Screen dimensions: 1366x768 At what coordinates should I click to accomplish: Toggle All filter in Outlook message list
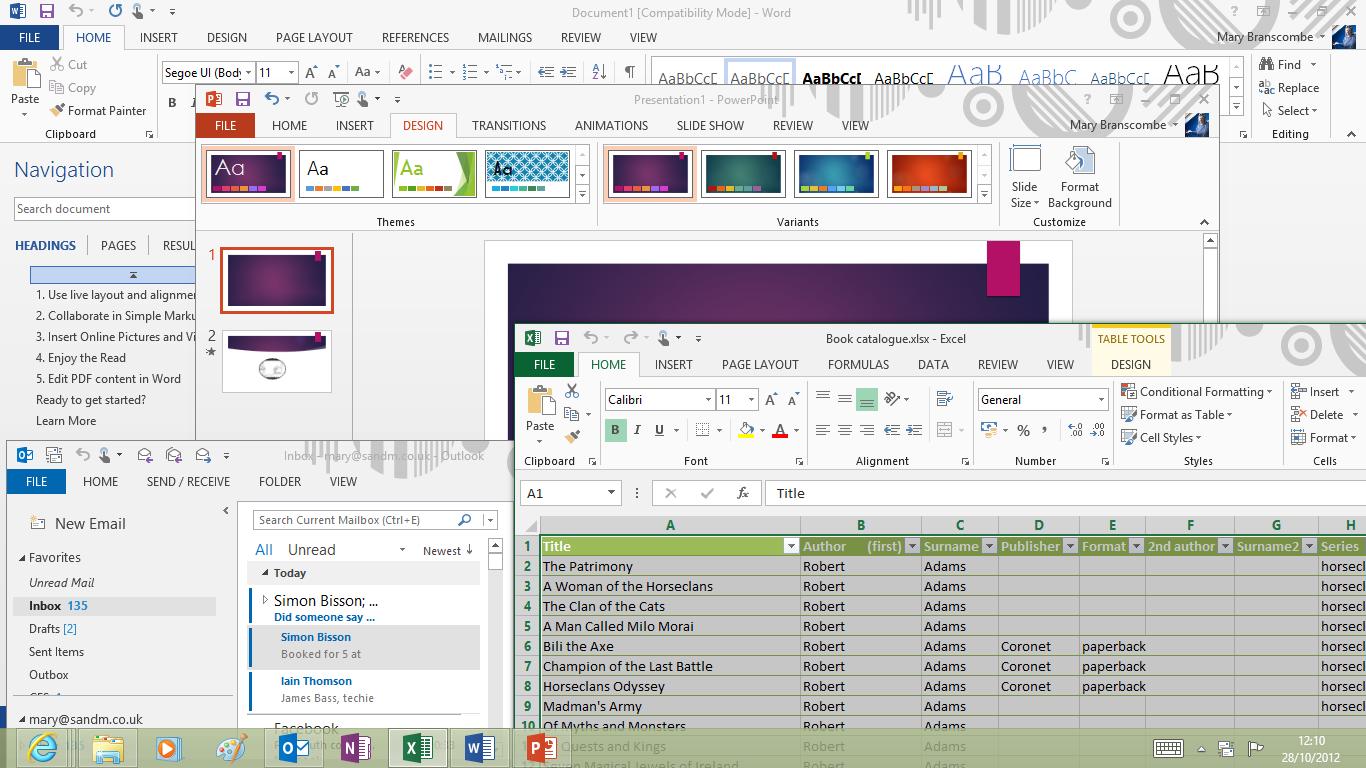(x=264, y=549)
